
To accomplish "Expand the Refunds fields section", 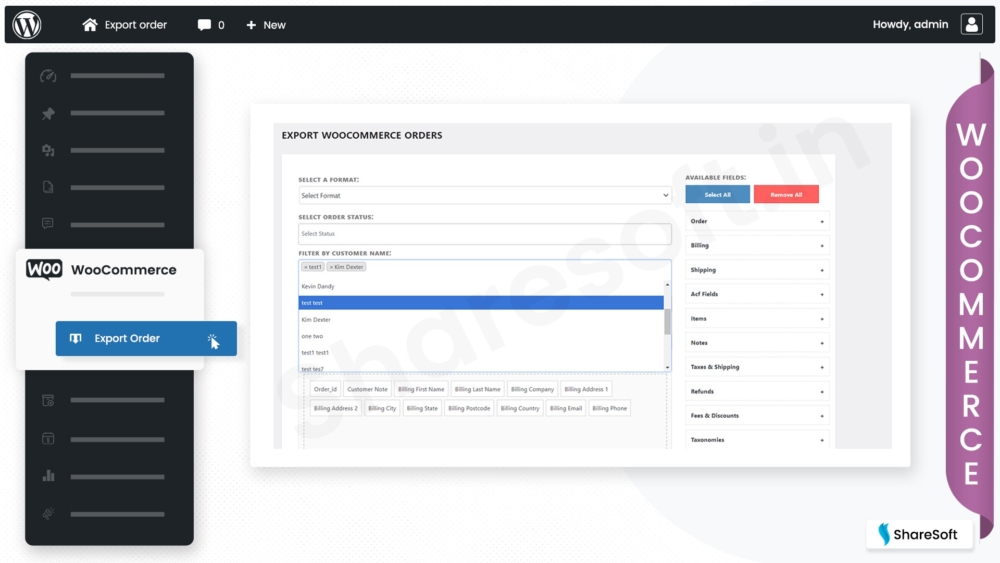I will 757,391.
